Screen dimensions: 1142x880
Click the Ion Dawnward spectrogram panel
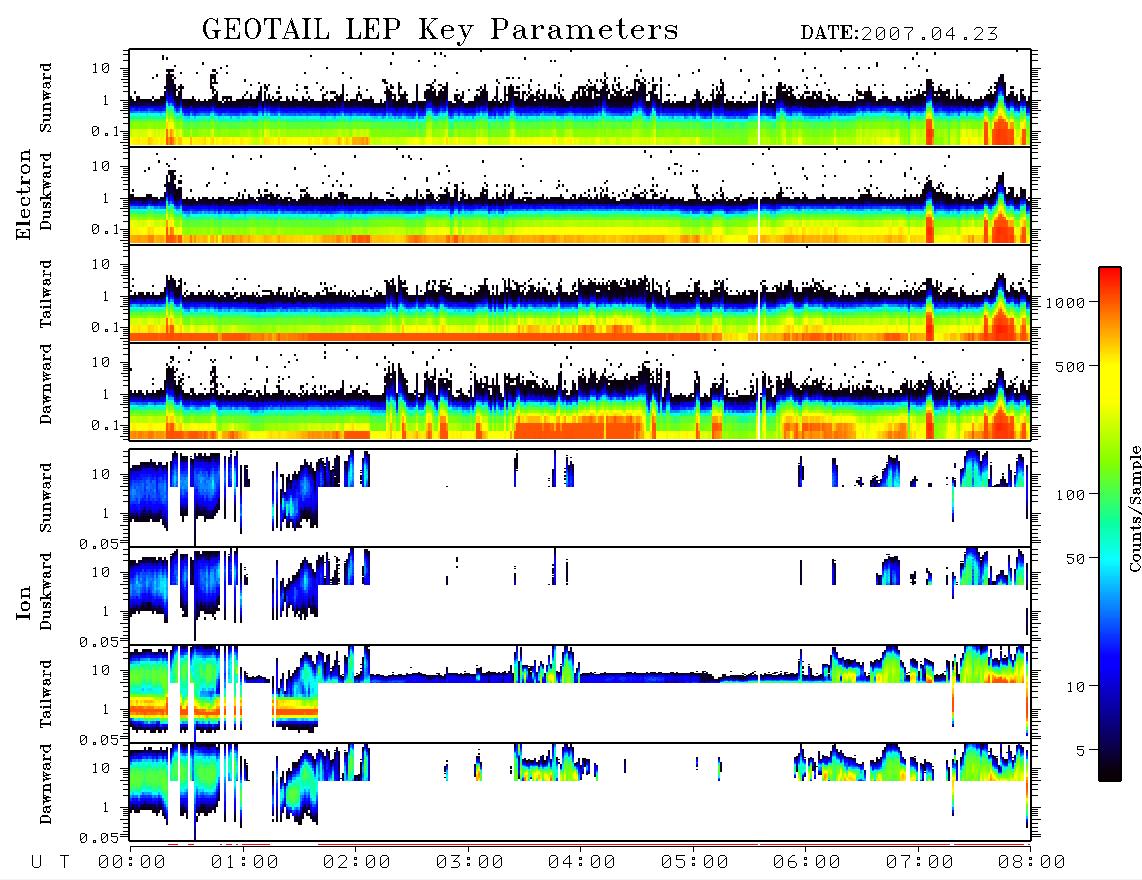pos(580,792)
